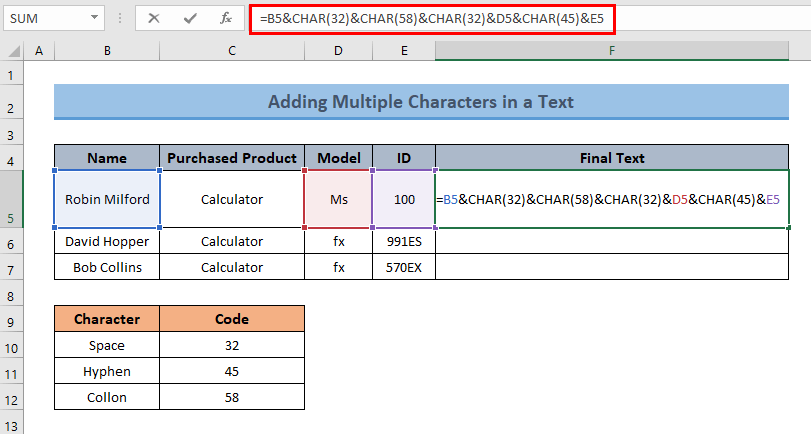The image size is (811, 434).
Task: Click the title 'Adding Multiple Characters in a Text'
Action: [420, 102]
